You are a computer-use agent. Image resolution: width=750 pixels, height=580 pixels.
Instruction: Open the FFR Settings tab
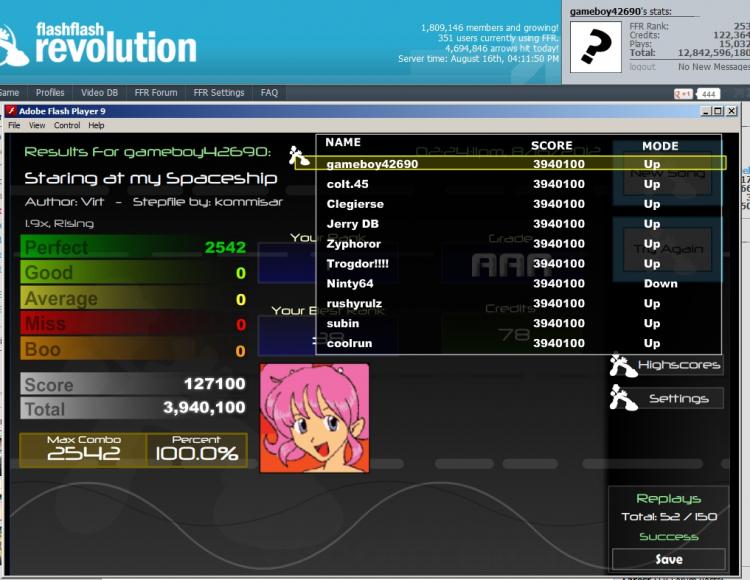[219, 93]
